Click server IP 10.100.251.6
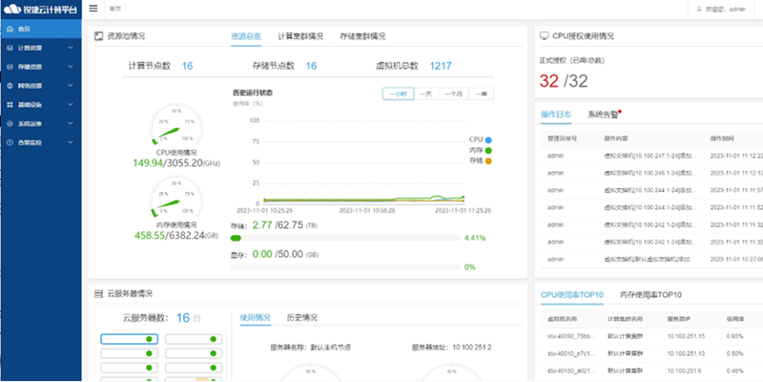 click(685, 371)
